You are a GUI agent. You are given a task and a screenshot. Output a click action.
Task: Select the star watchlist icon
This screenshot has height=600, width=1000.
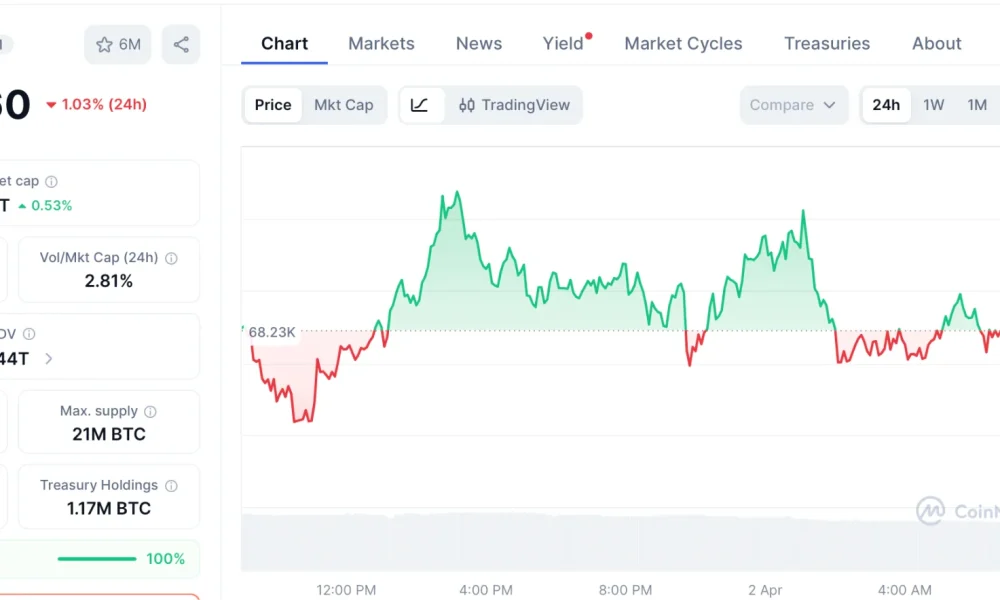(x=103, y=44)
